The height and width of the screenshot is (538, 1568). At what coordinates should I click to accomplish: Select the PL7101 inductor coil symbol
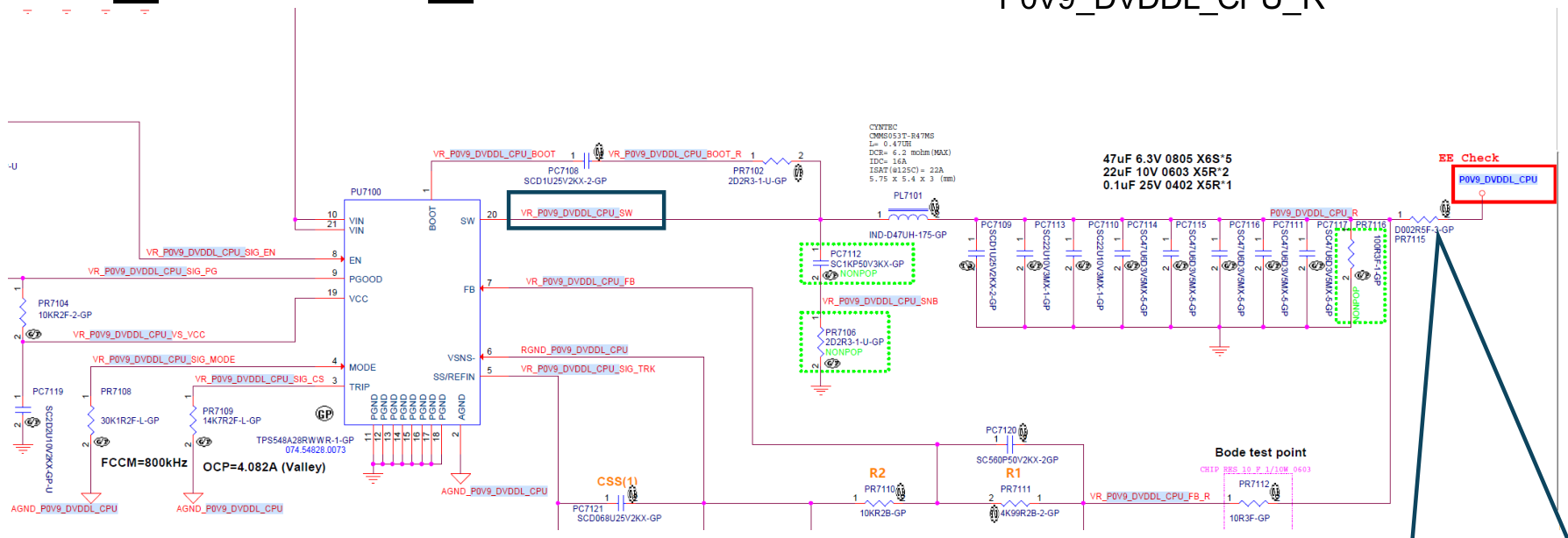908,217
